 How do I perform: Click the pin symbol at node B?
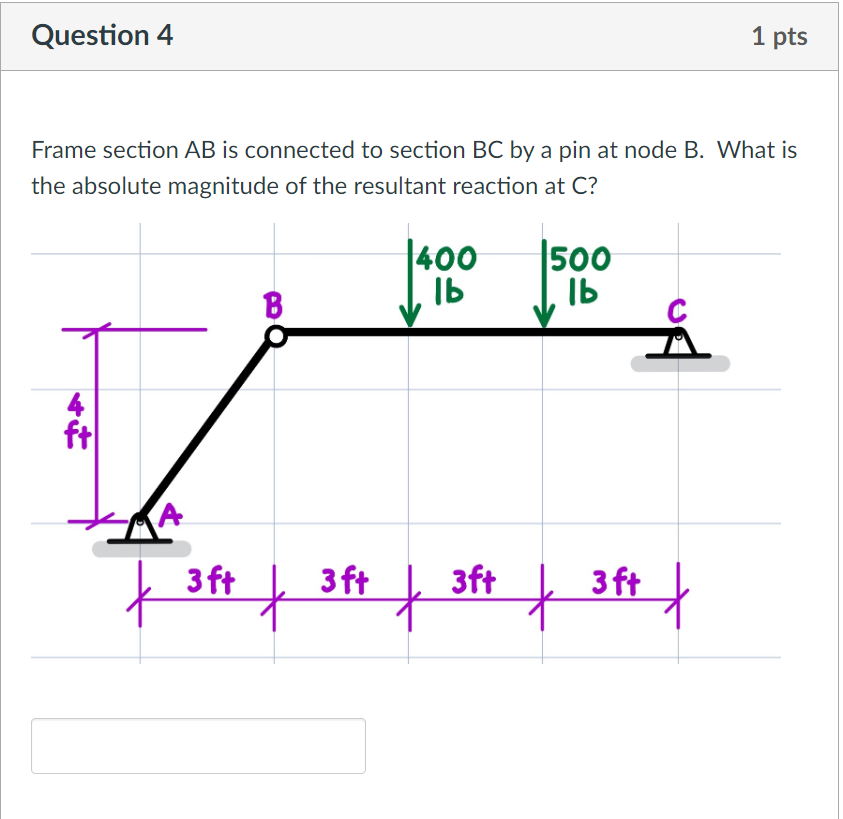point(275,336)
